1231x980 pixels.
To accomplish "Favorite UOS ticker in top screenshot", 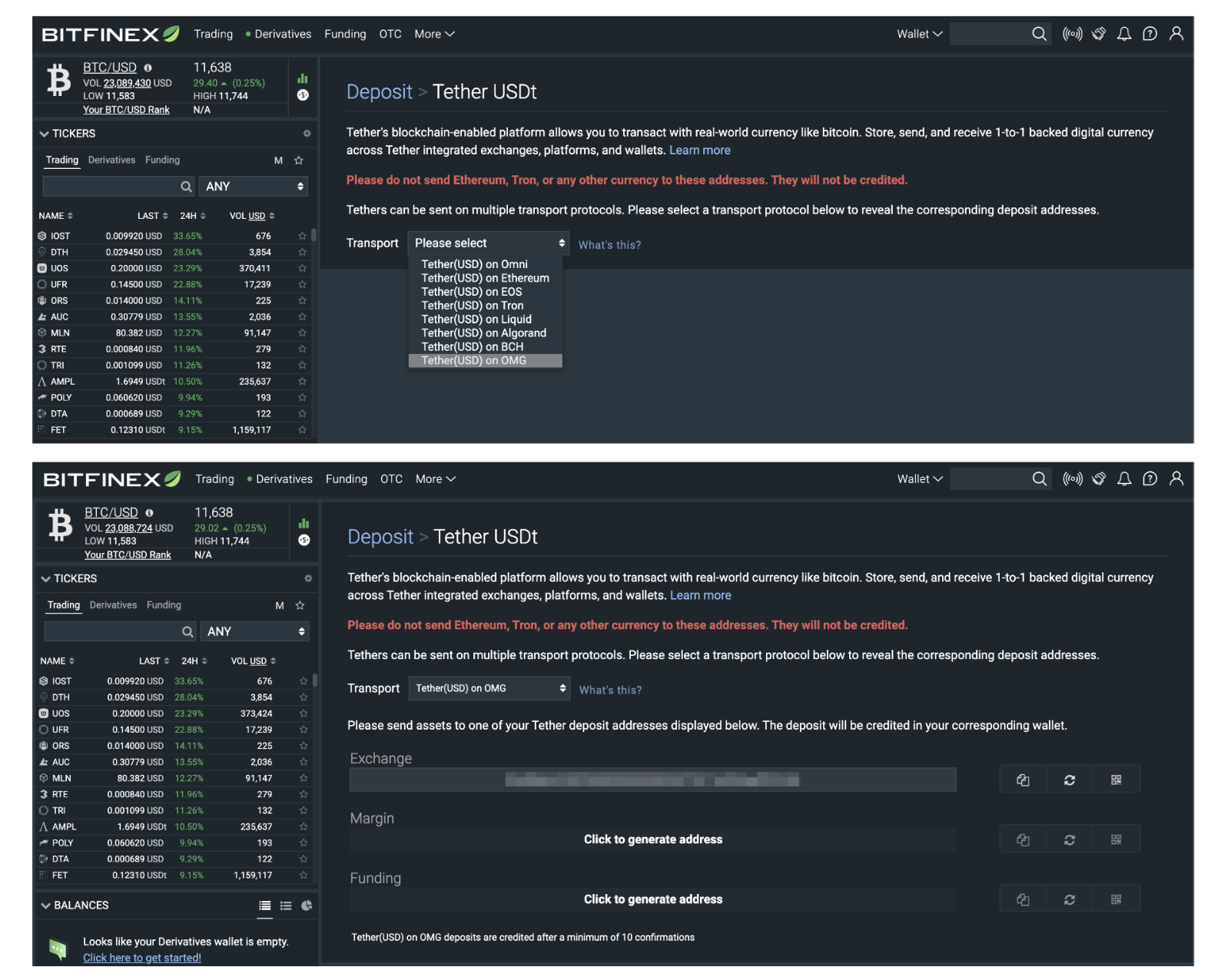I will 302,268.
